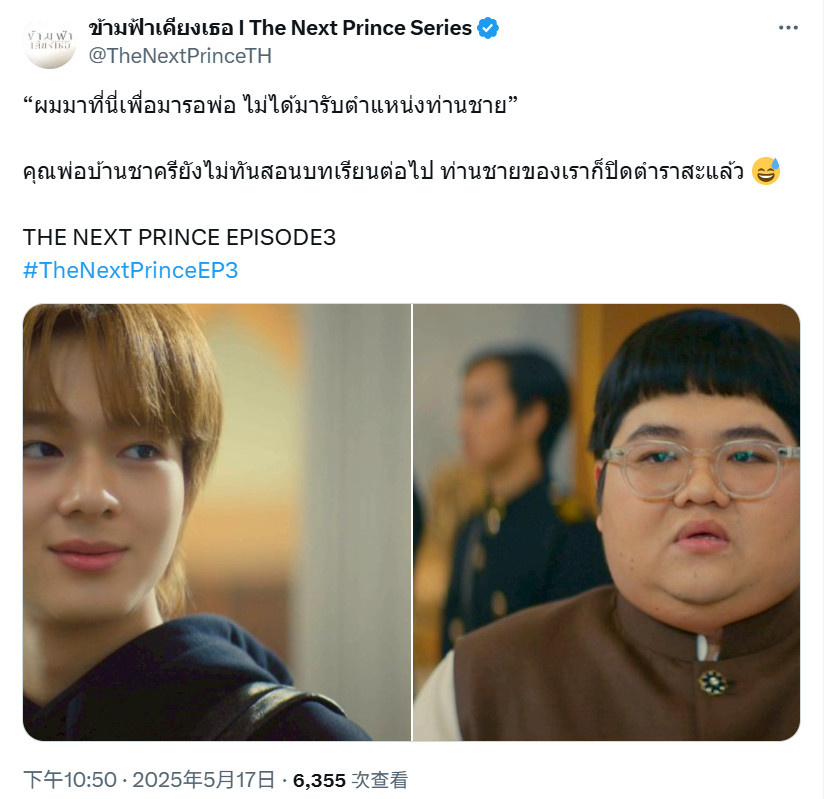829x799 pixels.
Task: Open the 6,355 view count
Action: (x=320, y=780)
